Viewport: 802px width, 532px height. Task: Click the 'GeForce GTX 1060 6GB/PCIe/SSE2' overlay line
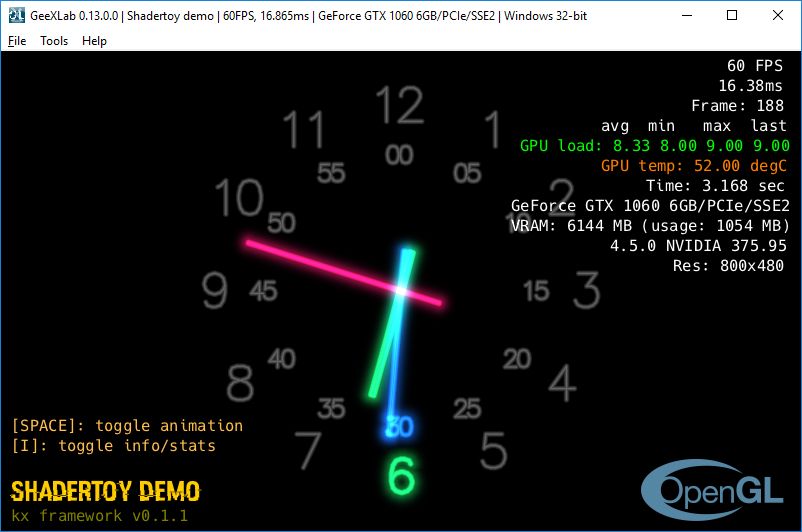pyautogui.click(x=650, y=206)
